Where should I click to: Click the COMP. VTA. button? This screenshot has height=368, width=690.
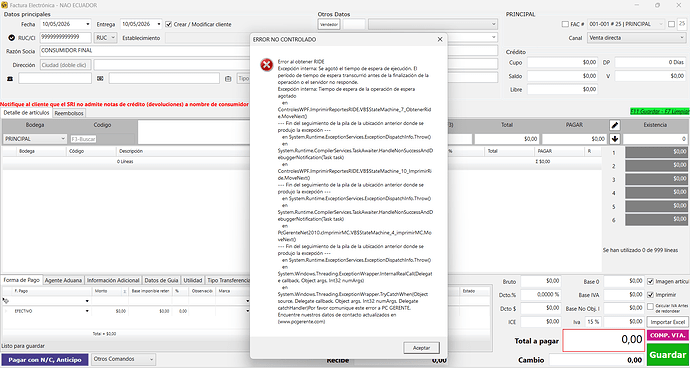click(x=668, y=335)
